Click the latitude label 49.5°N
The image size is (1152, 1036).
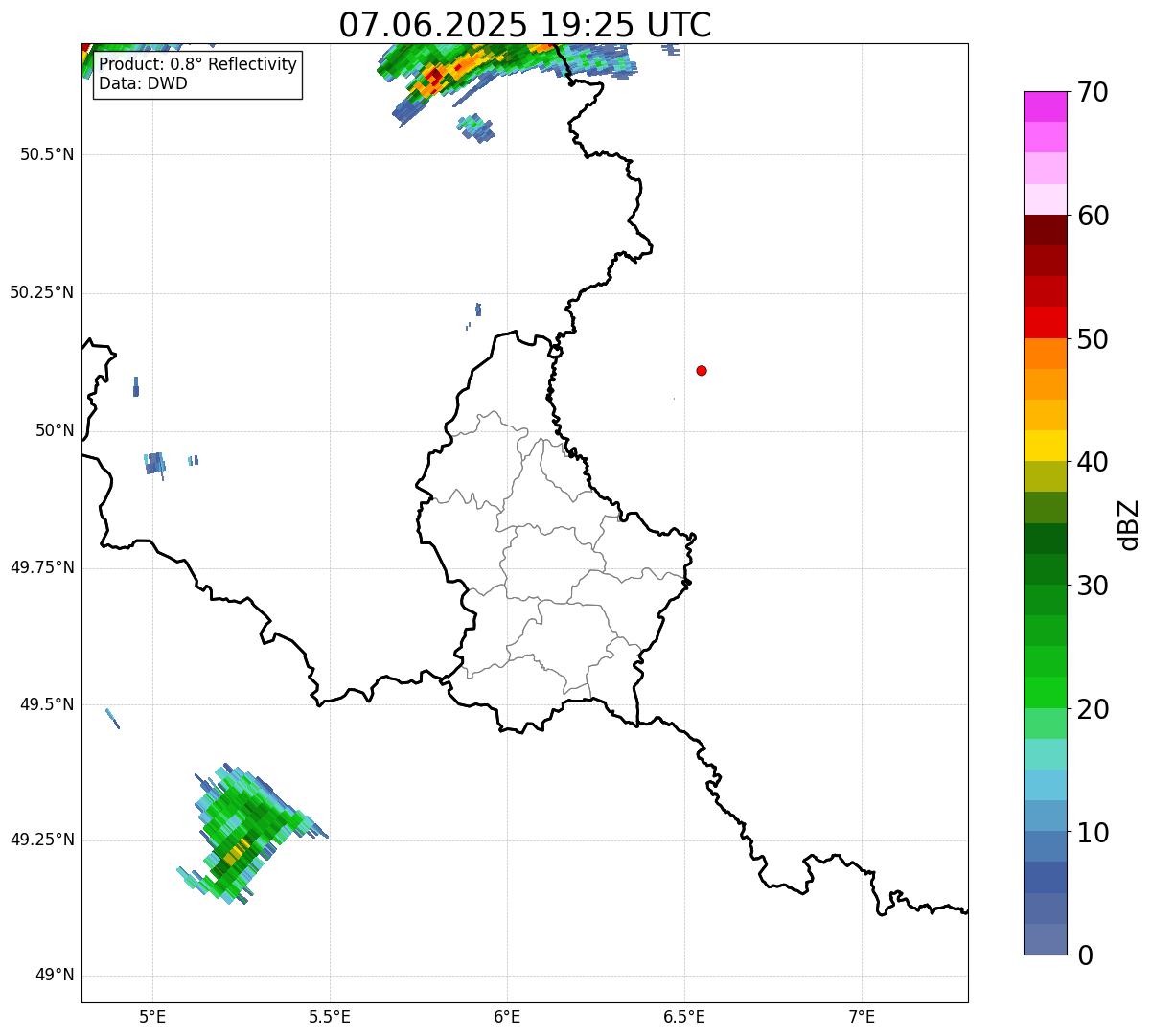(x=47, y=704)
